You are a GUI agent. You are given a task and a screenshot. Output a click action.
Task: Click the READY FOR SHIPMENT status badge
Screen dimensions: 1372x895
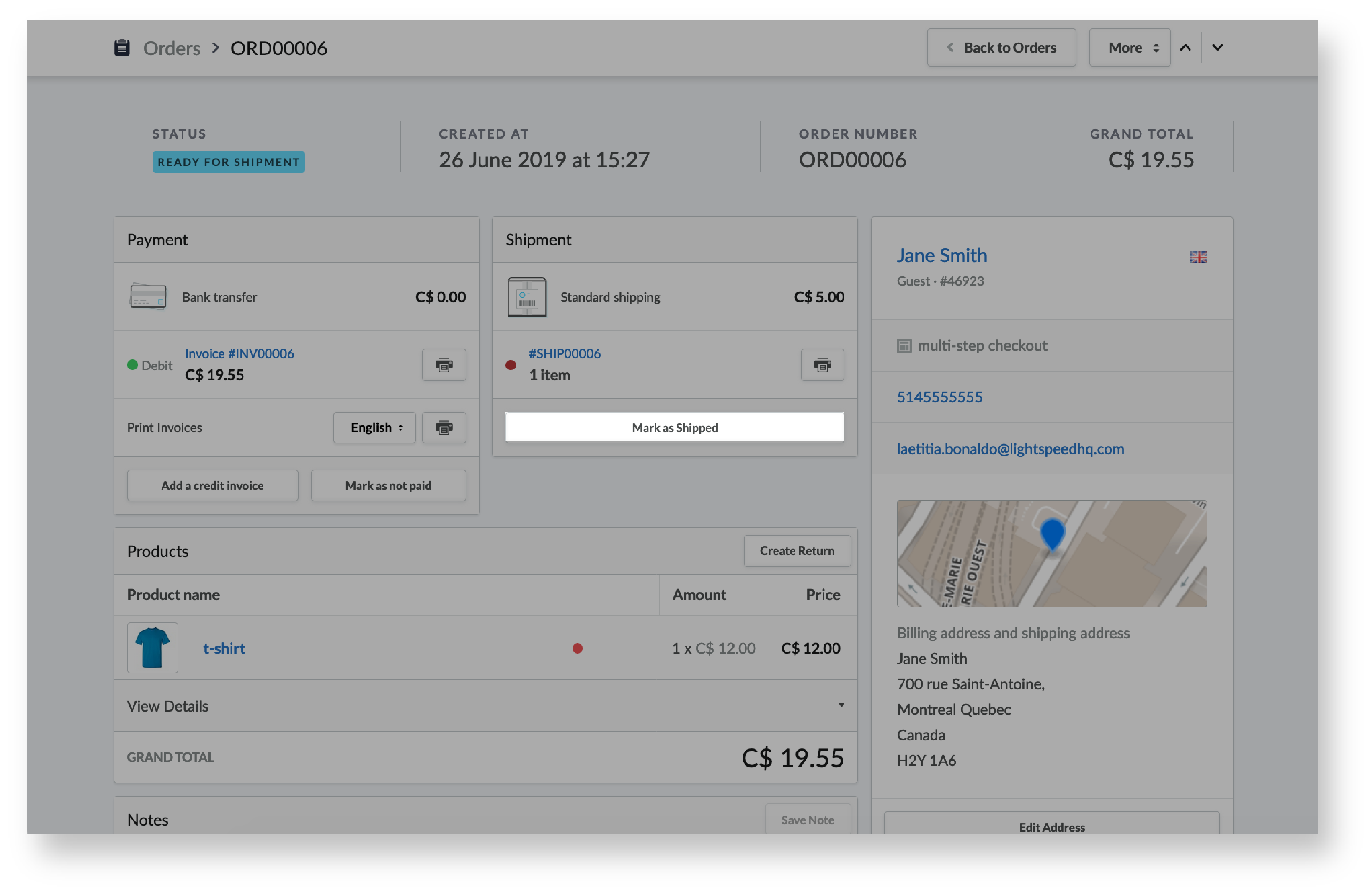click(x=229, y=162)
